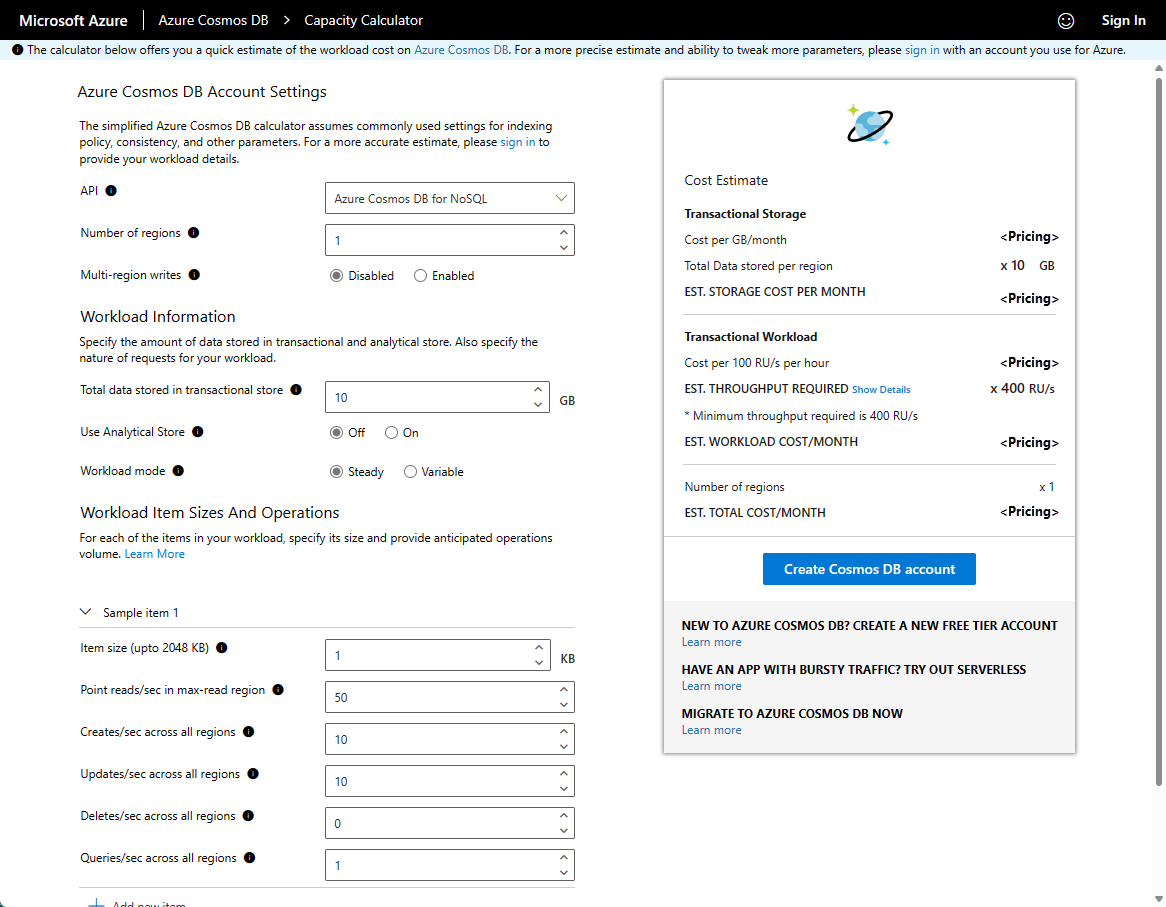
Task: Click the Number of regions info icon
Action: tap(194, 232)
